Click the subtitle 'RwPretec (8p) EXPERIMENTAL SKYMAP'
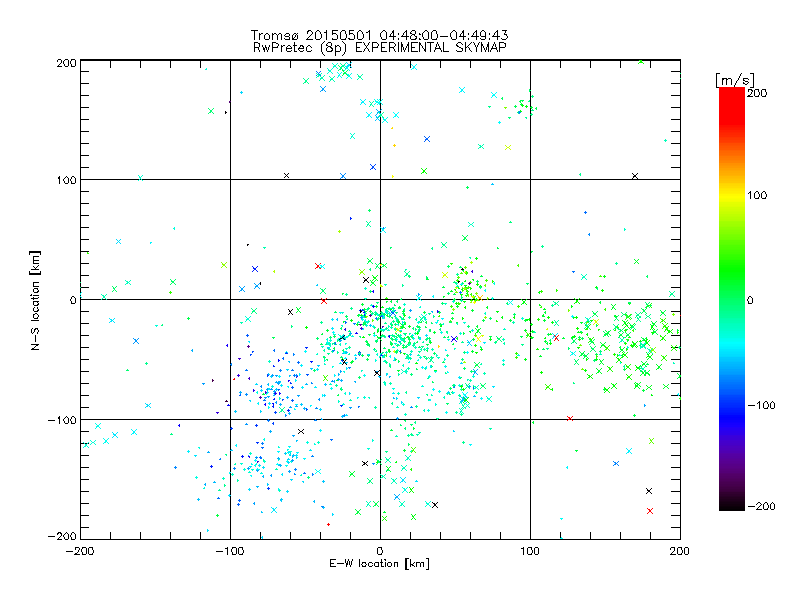Viewport: 800px width, 600px height. pyautogui.click(x=380, y=48)
